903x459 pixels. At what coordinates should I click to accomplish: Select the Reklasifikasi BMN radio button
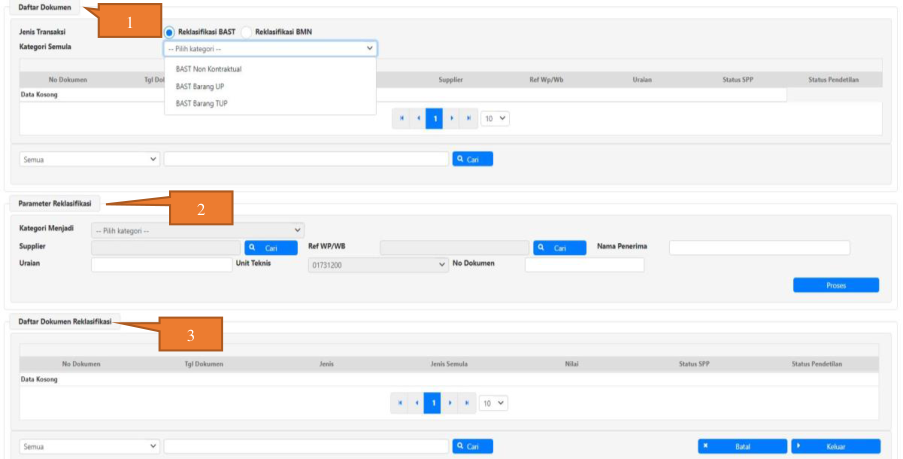[x=246, y=33]
